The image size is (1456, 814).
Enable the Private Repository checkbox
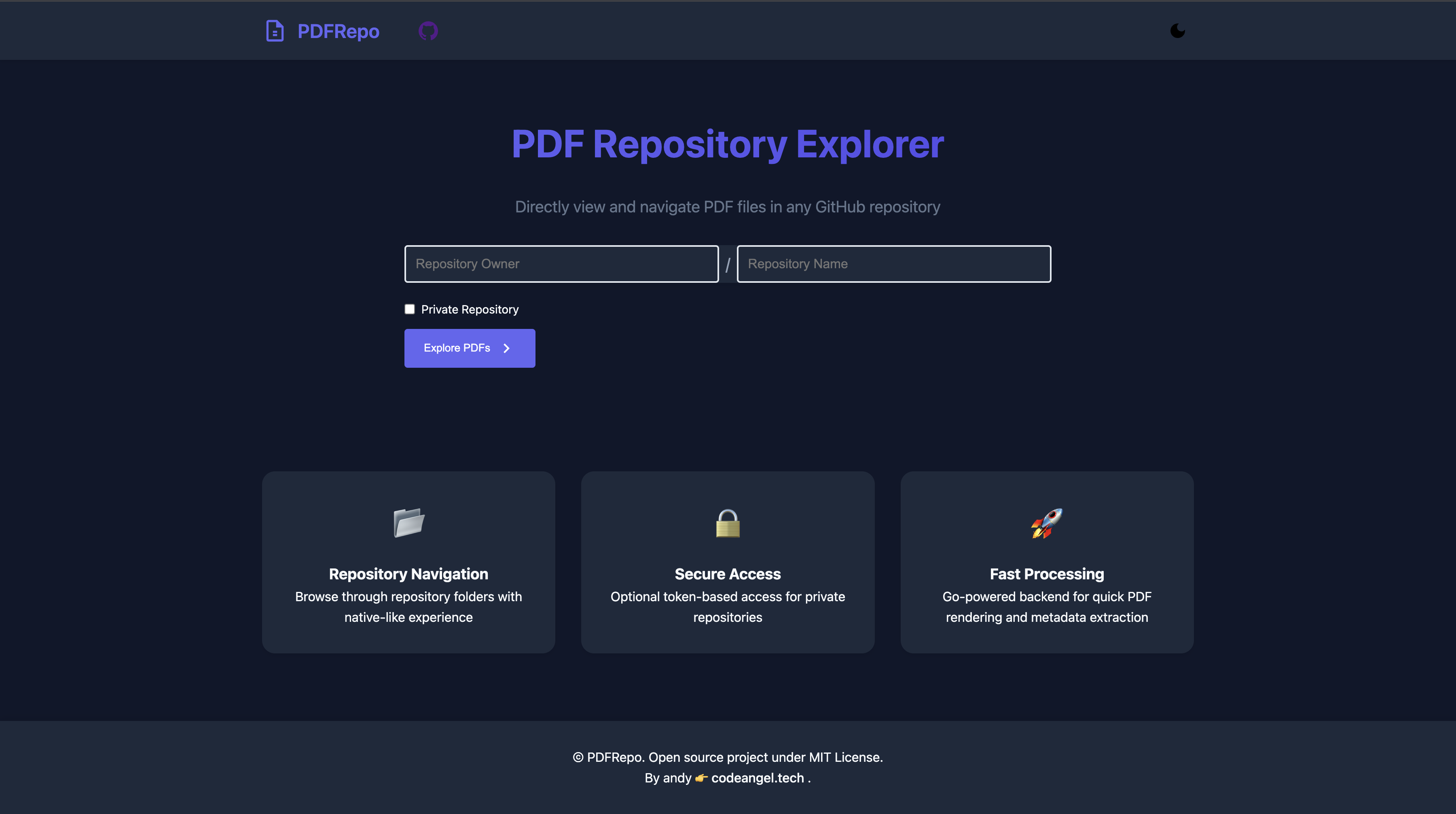(x=409, y=309)
